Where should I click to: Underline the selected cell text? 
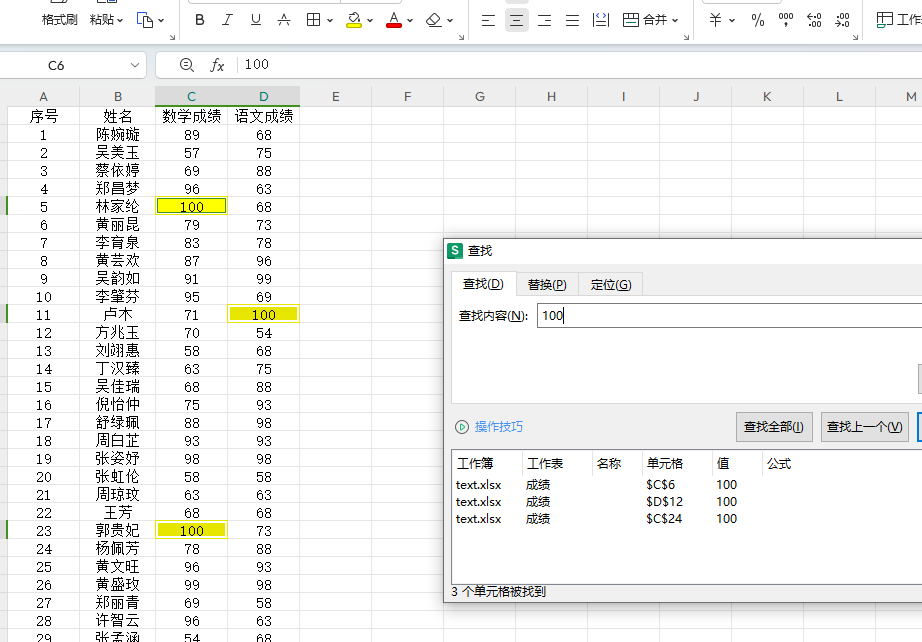click(x=255, y=20)
